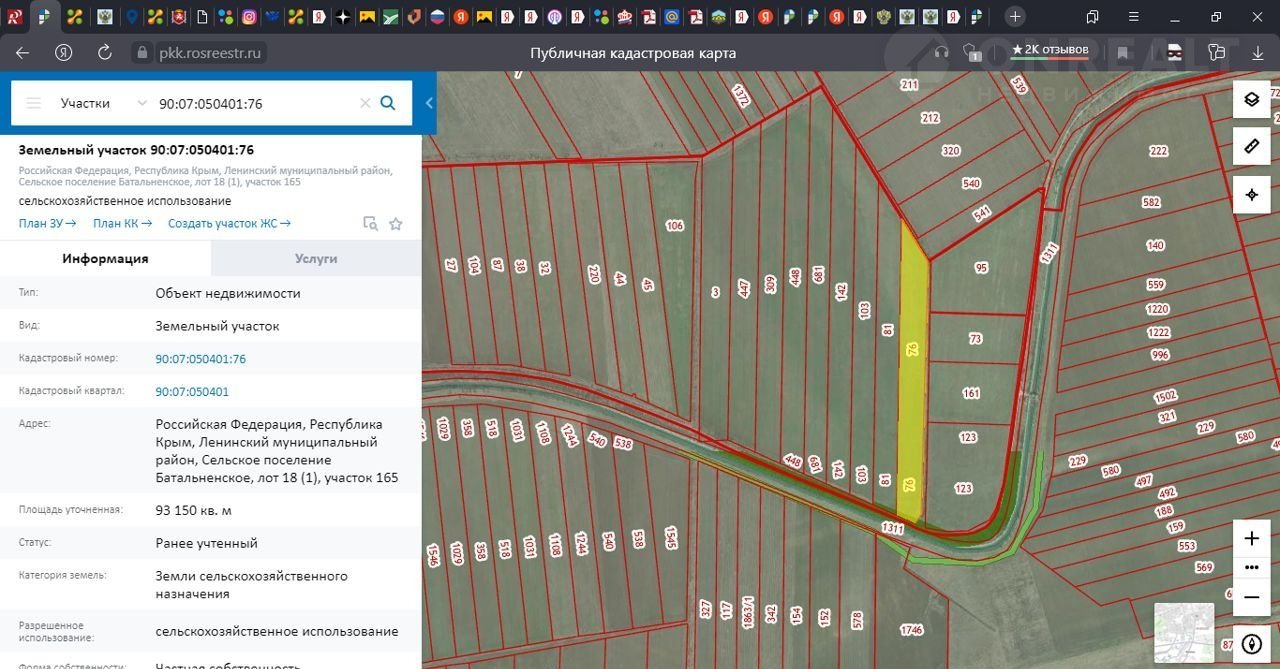
Task: Open cadastral quarter 90:07:050401 link
Action: point(192,391)
